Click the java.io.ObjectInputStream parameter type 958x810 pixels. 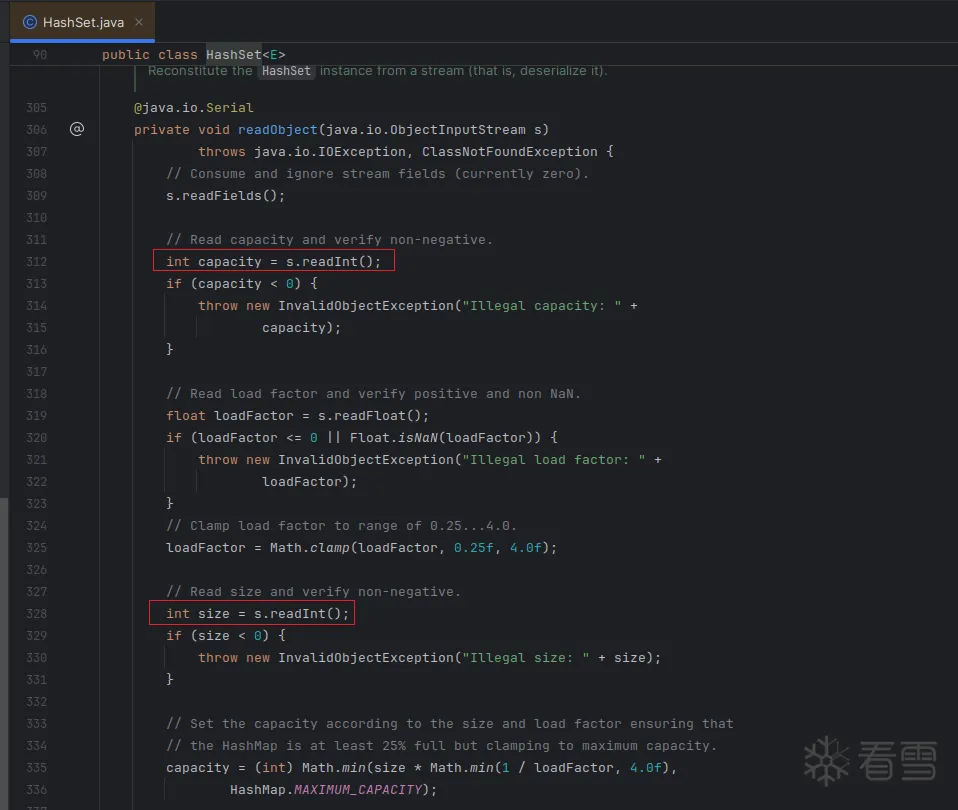[425, 130]
